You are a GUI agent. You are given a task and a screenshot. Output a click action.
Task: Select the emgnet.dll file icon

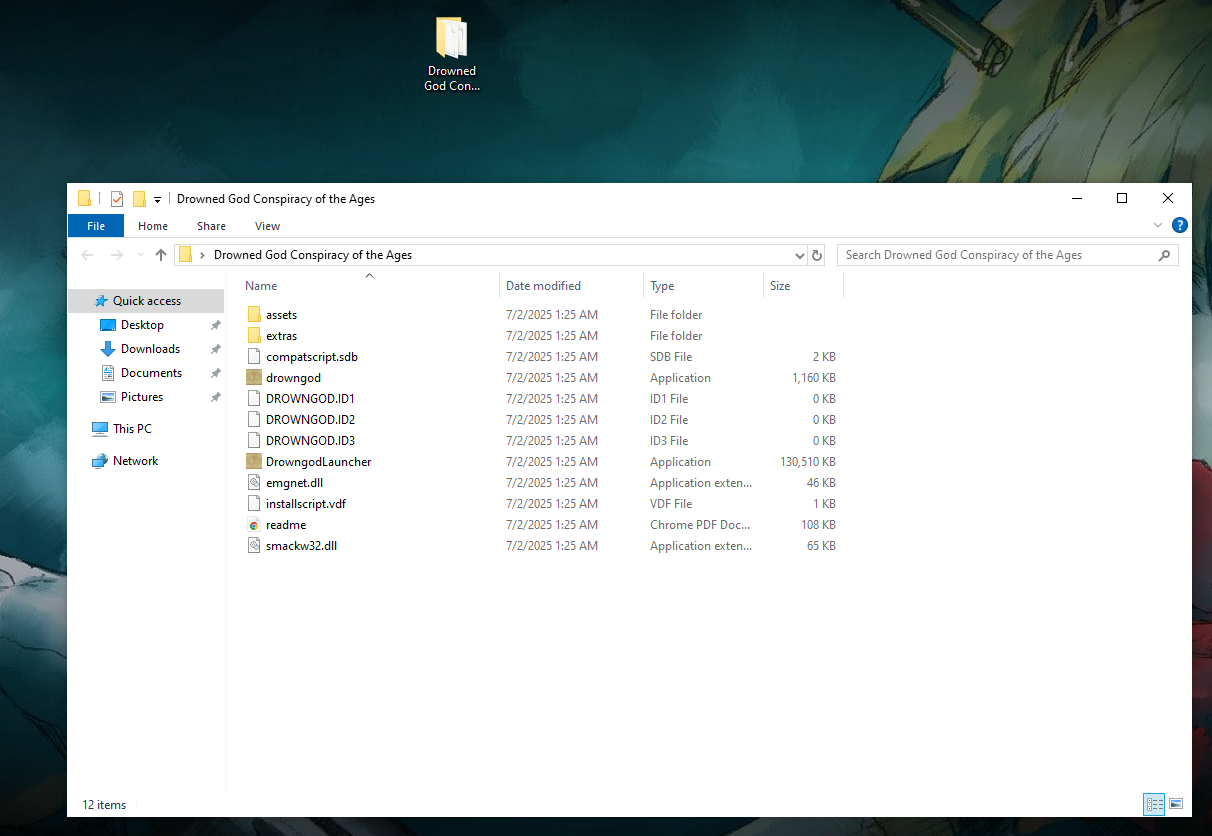point(254,483)
